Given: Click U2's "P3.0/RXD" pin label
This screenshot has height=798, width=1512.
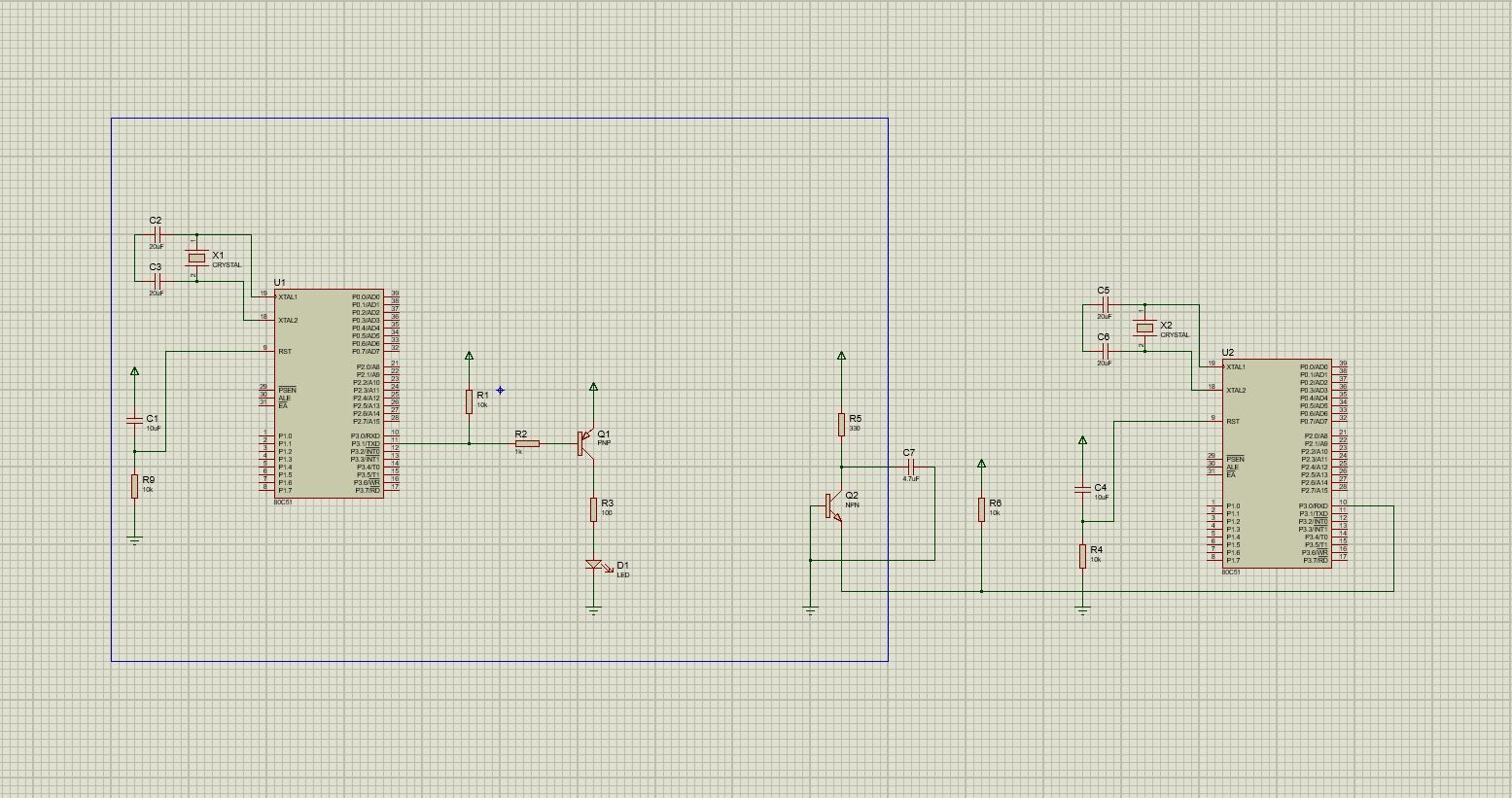Looking at the screenshot, I should [1314, 506].
